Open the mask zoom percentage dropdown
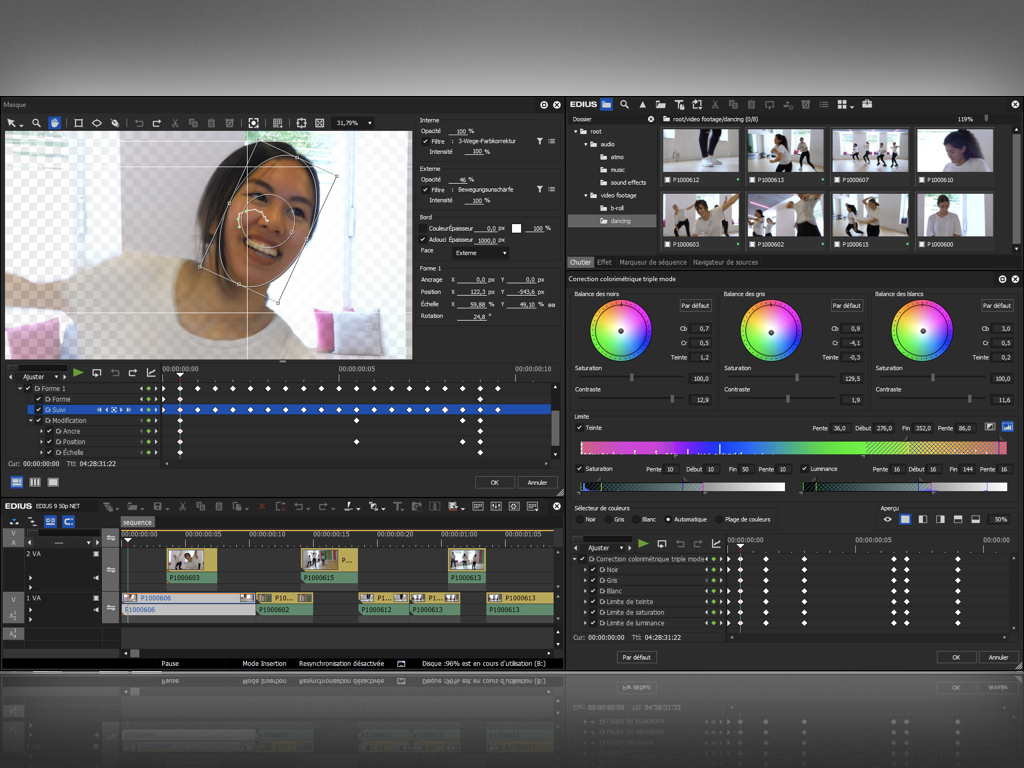Image resolution: width=1024 pixels, height=768 pixels. 369,123
